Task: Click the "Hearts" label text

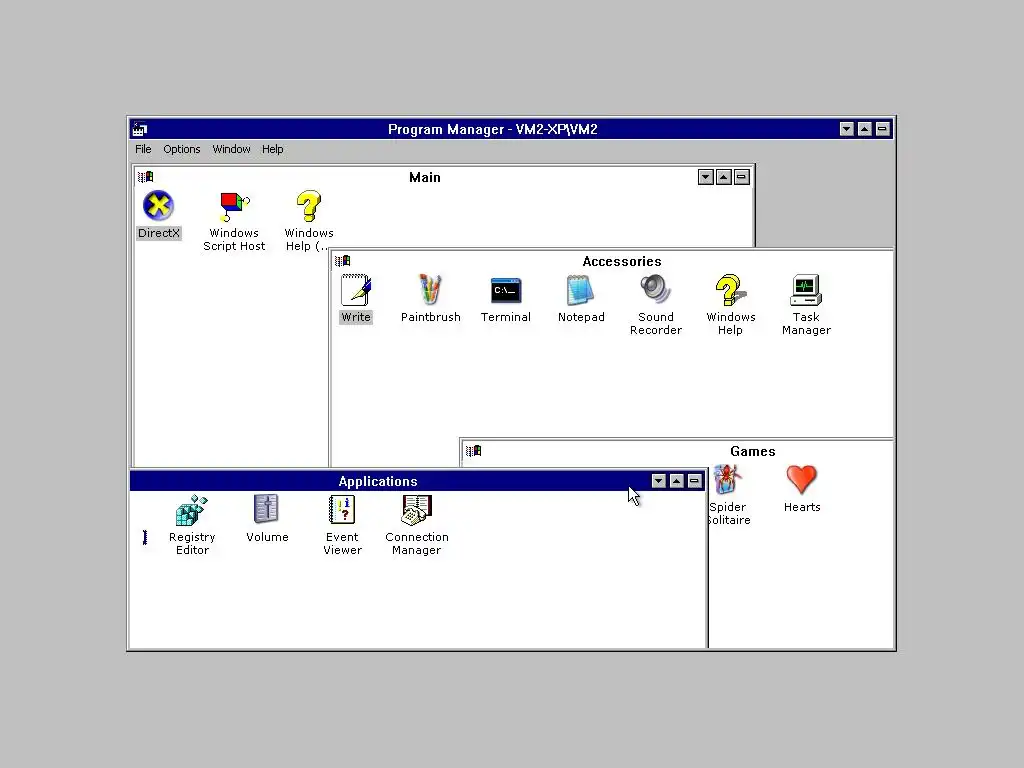Action: pos(802,507)
